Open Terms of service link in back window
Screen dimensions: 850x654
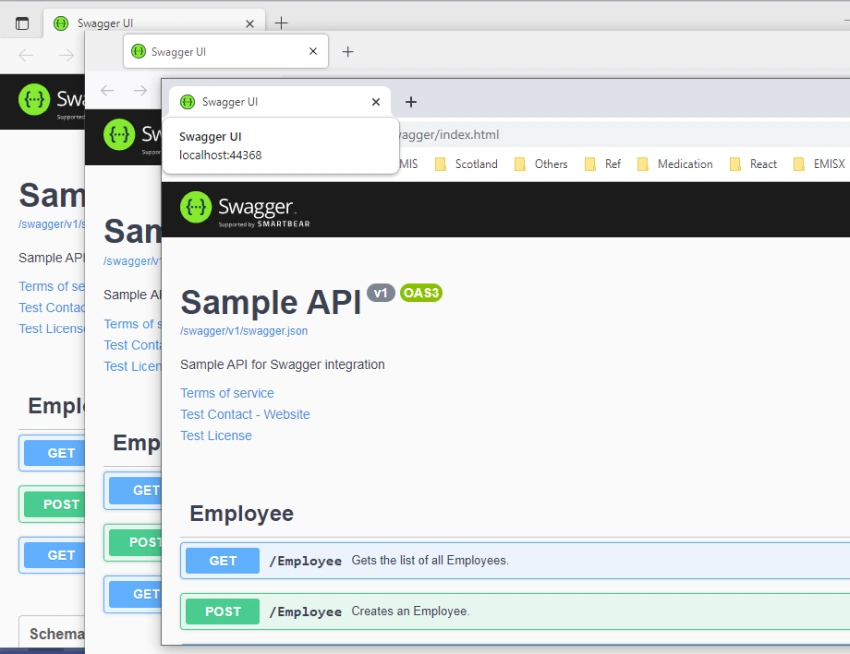pos(51,286)
